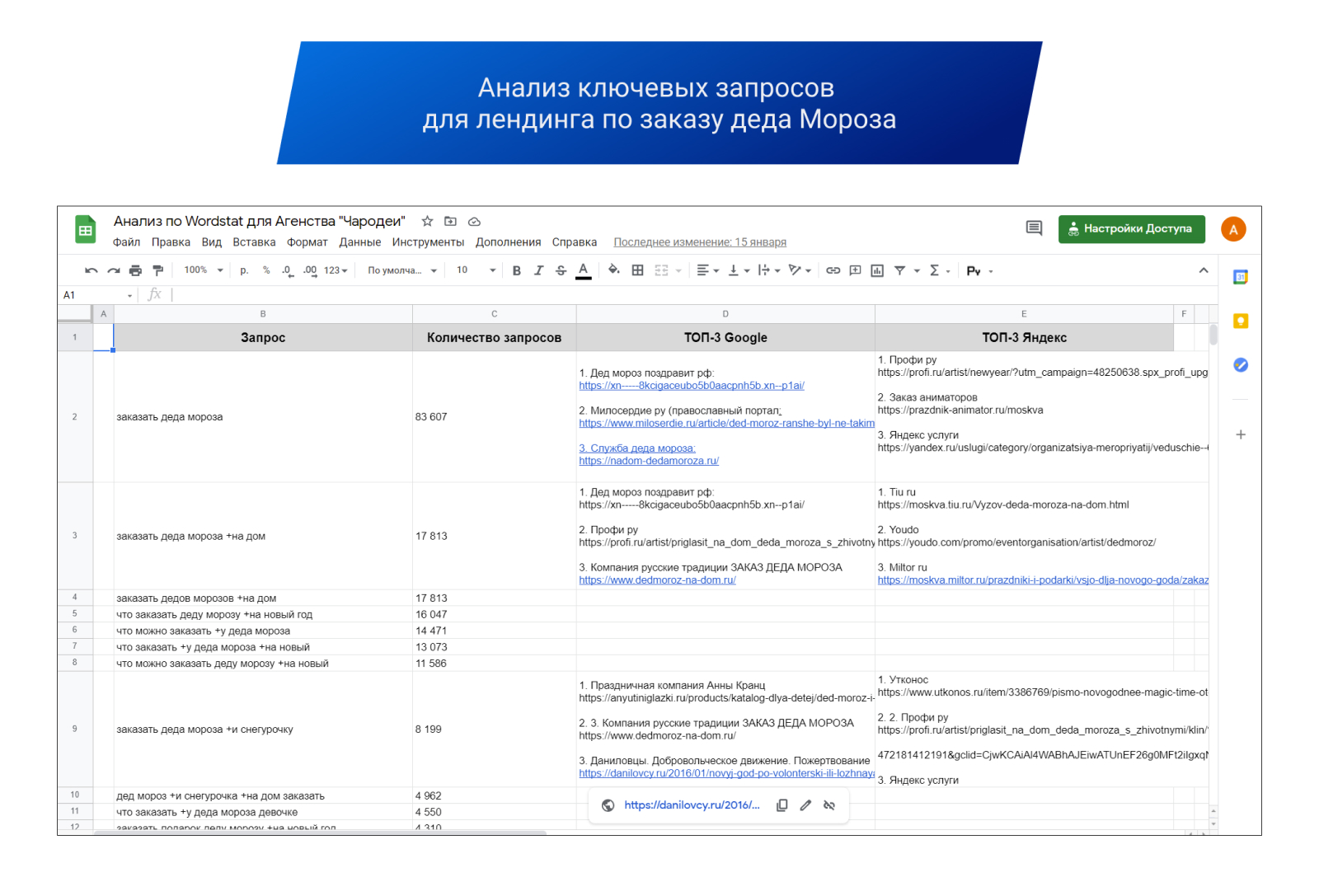This screenshot has height=896, width=1319.
Task: Click the create filter funnel icon
Action: (900, 270)
